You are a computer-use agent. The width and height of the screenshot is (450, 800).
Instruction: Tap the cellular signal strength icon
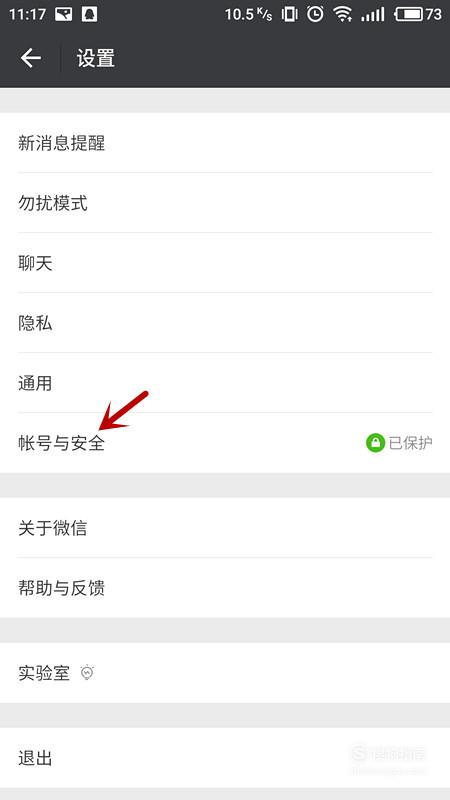[x=372, y=14]
